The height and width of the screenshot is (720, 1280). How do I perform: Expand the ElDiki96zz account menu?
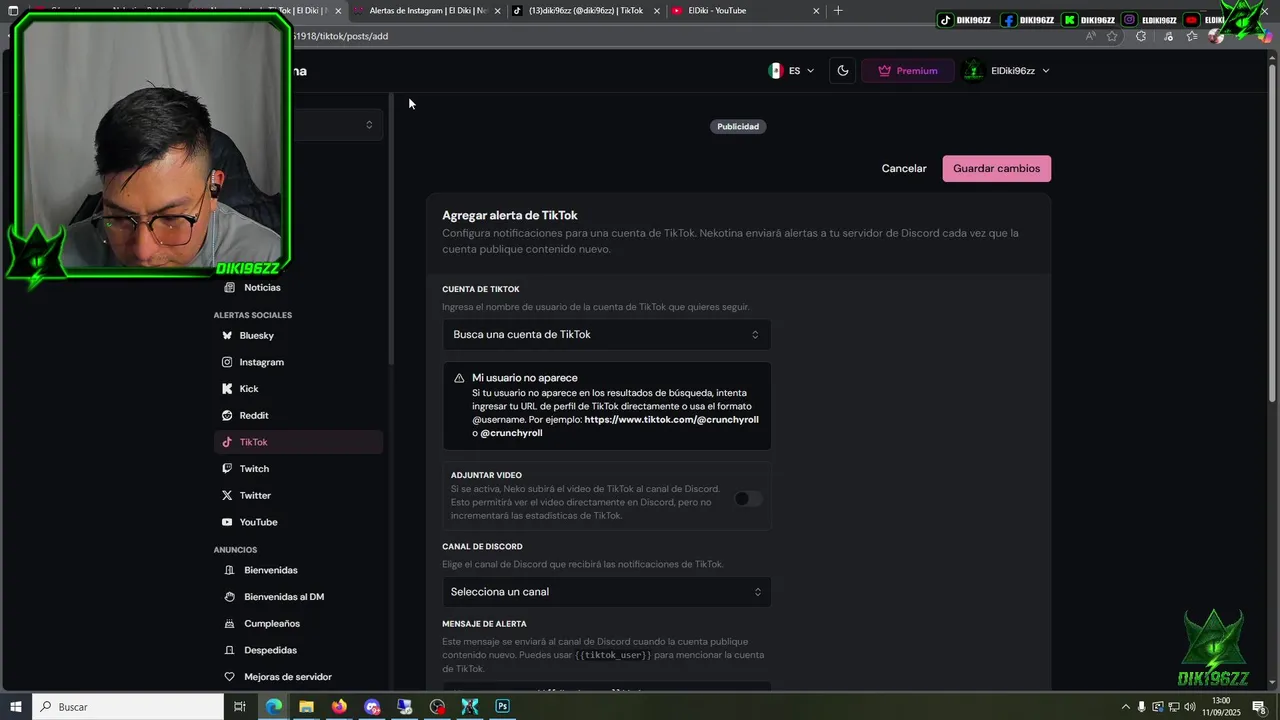coord(1007,71)
